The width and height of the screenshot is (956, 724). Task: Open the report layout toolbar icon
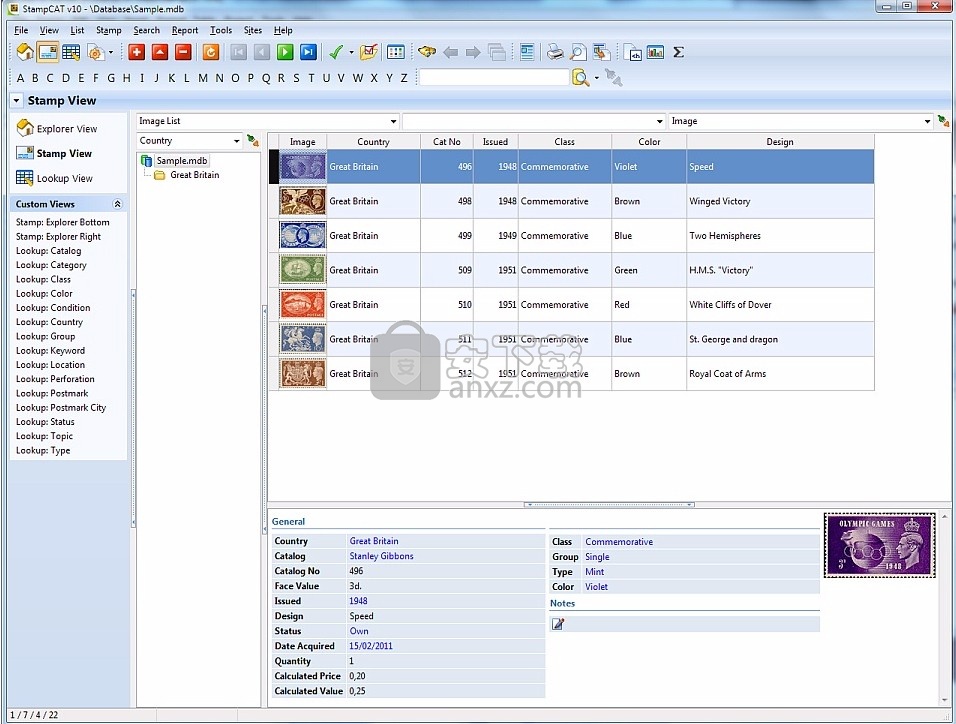(527, 52)
